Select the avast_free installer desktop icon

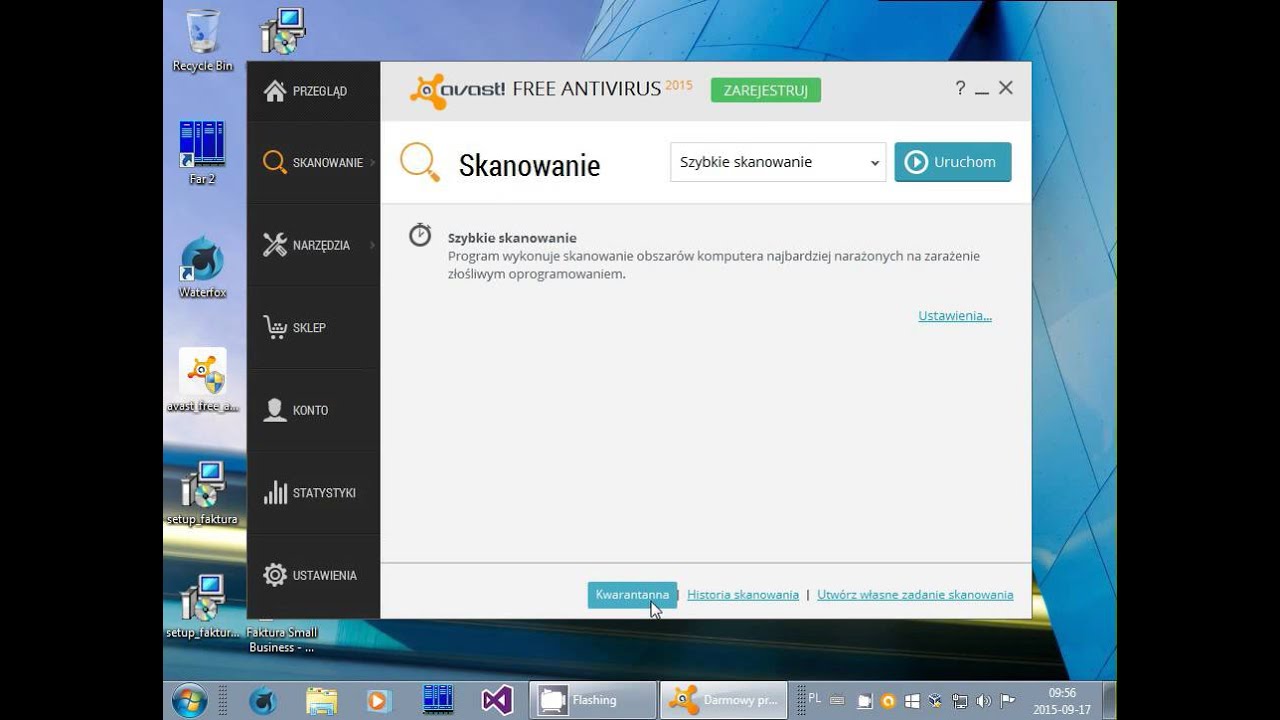(203, 381)
